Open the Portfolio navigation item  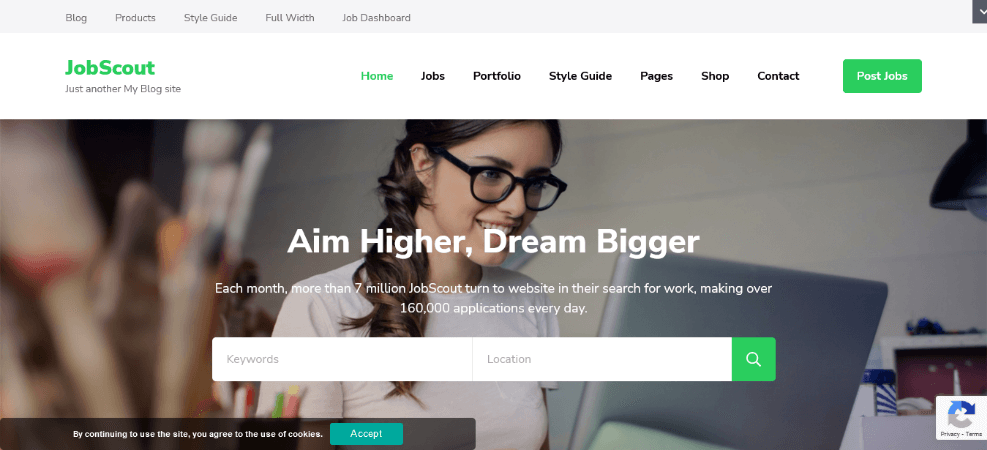497,76
